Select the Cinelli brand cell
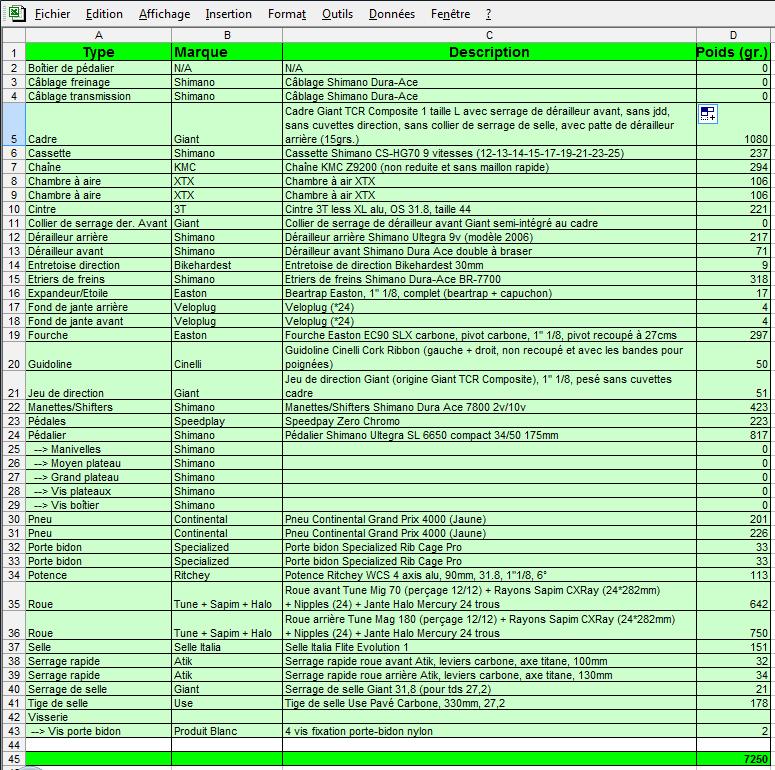This screenshot has width=775, height=770. pyautogui.click(x=227, y=357)
